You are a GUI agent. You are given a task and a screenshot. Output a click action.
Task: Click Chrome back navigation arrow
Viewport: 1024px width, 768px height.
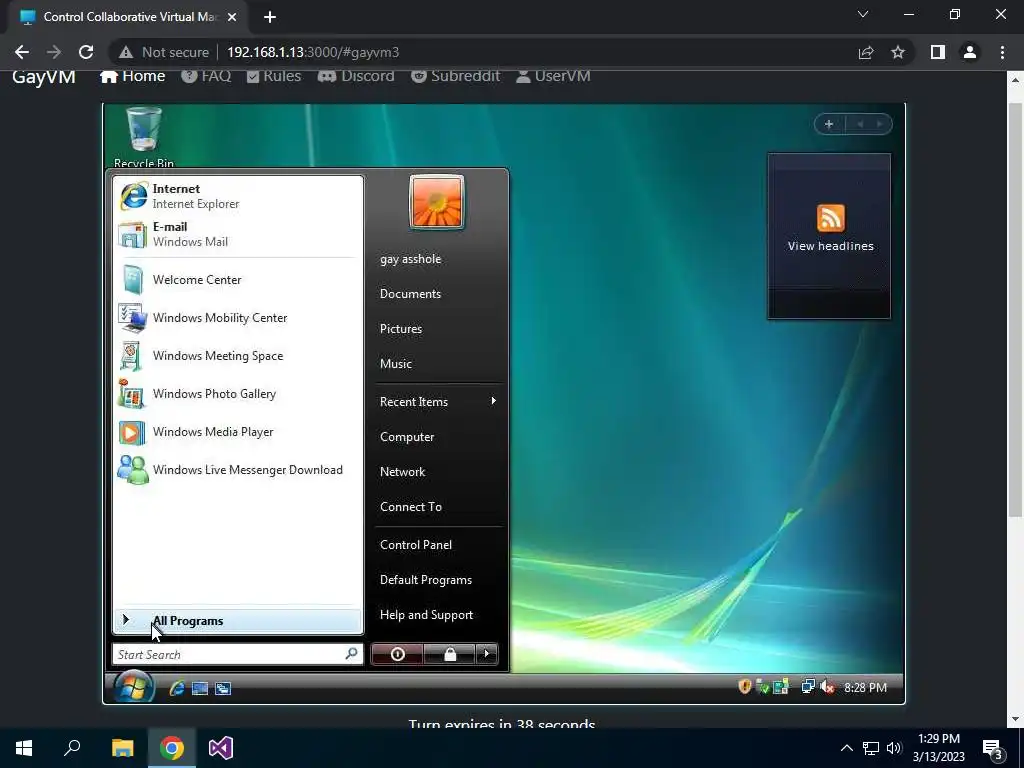(22, 52)
